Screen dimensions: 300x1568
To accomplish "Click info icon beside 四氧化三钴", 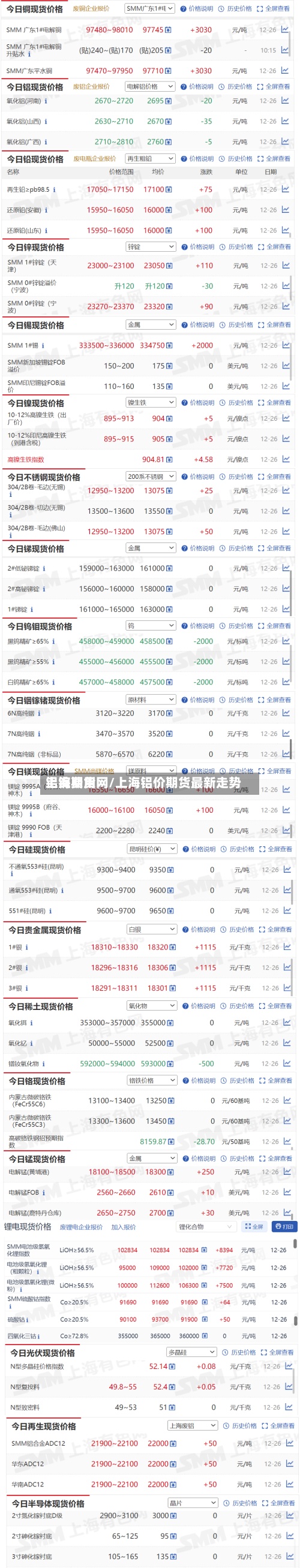I will tap(38, 1336).
